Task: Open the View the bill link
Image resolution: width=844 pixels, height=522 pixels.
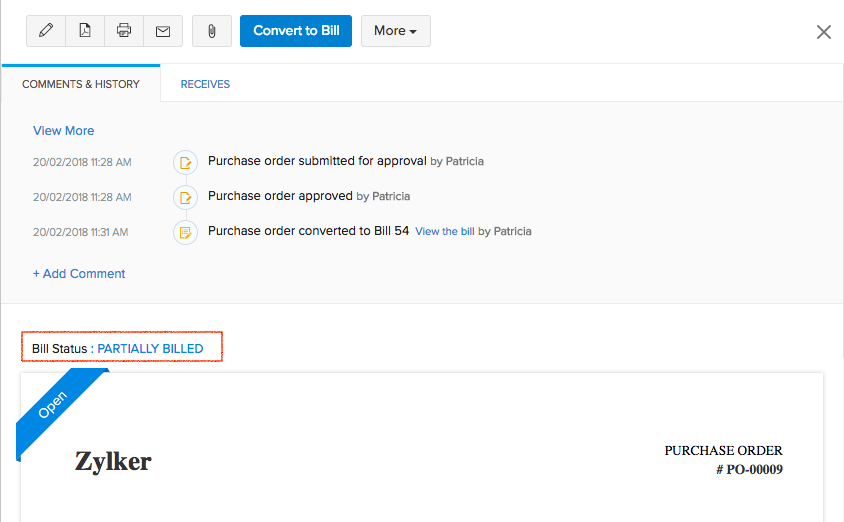Action: click(x=444, y=232)
